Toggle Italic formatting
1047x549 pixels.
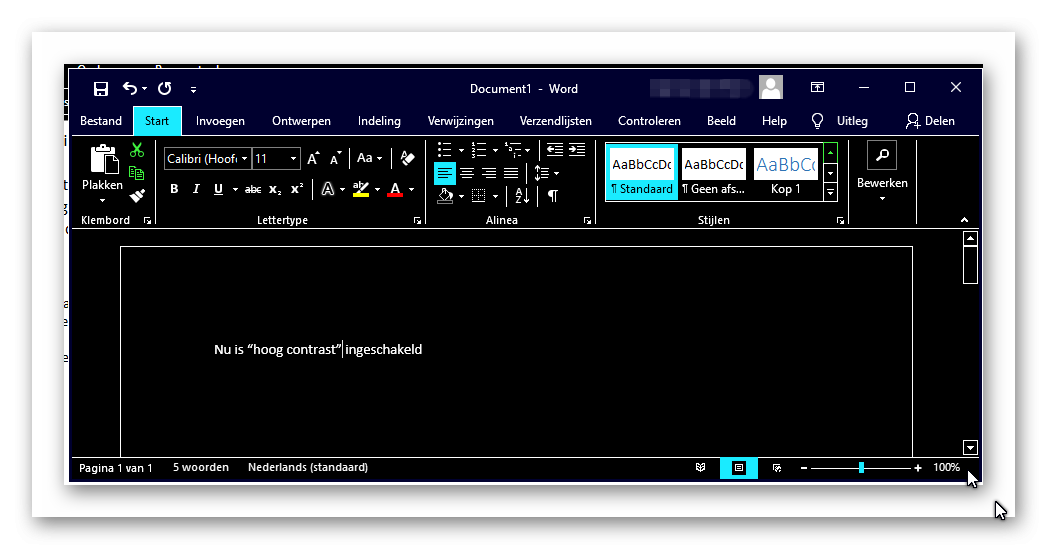(x=196, y=189)
